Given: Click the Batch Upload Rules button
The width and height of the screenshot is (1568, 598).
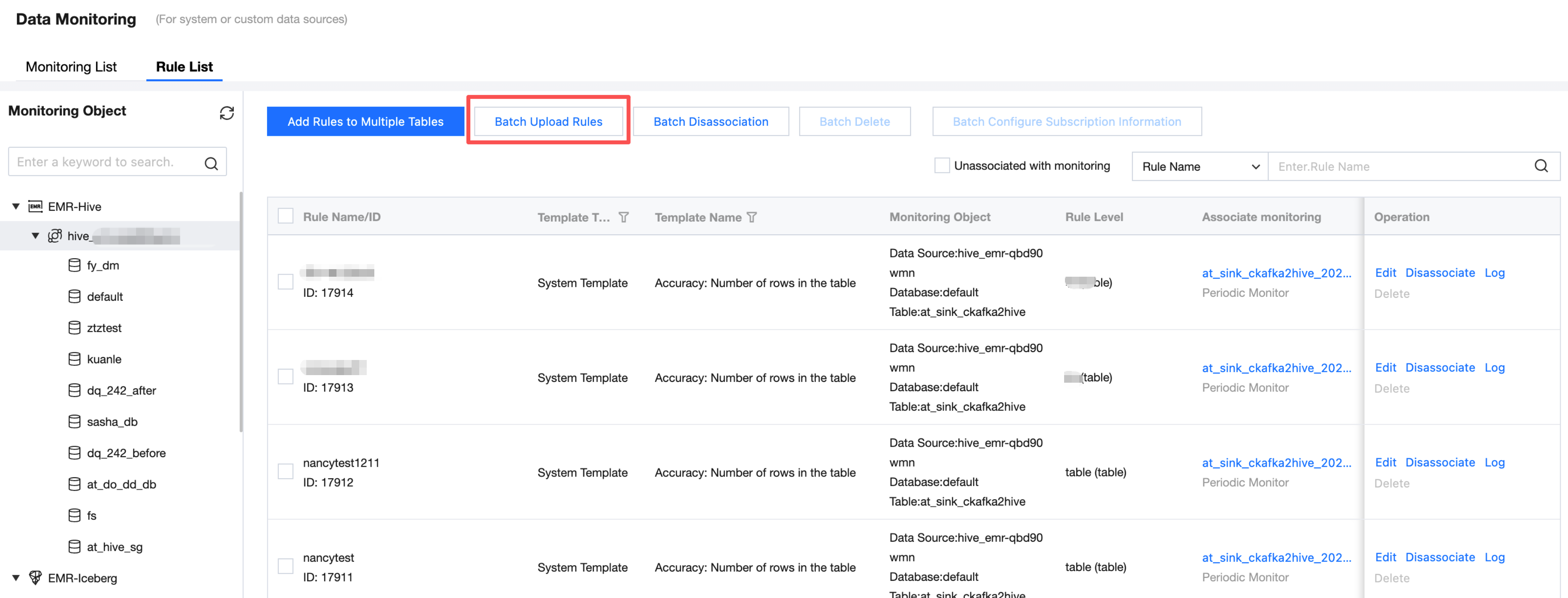Looking at the screenshot, I should point(548,122).
